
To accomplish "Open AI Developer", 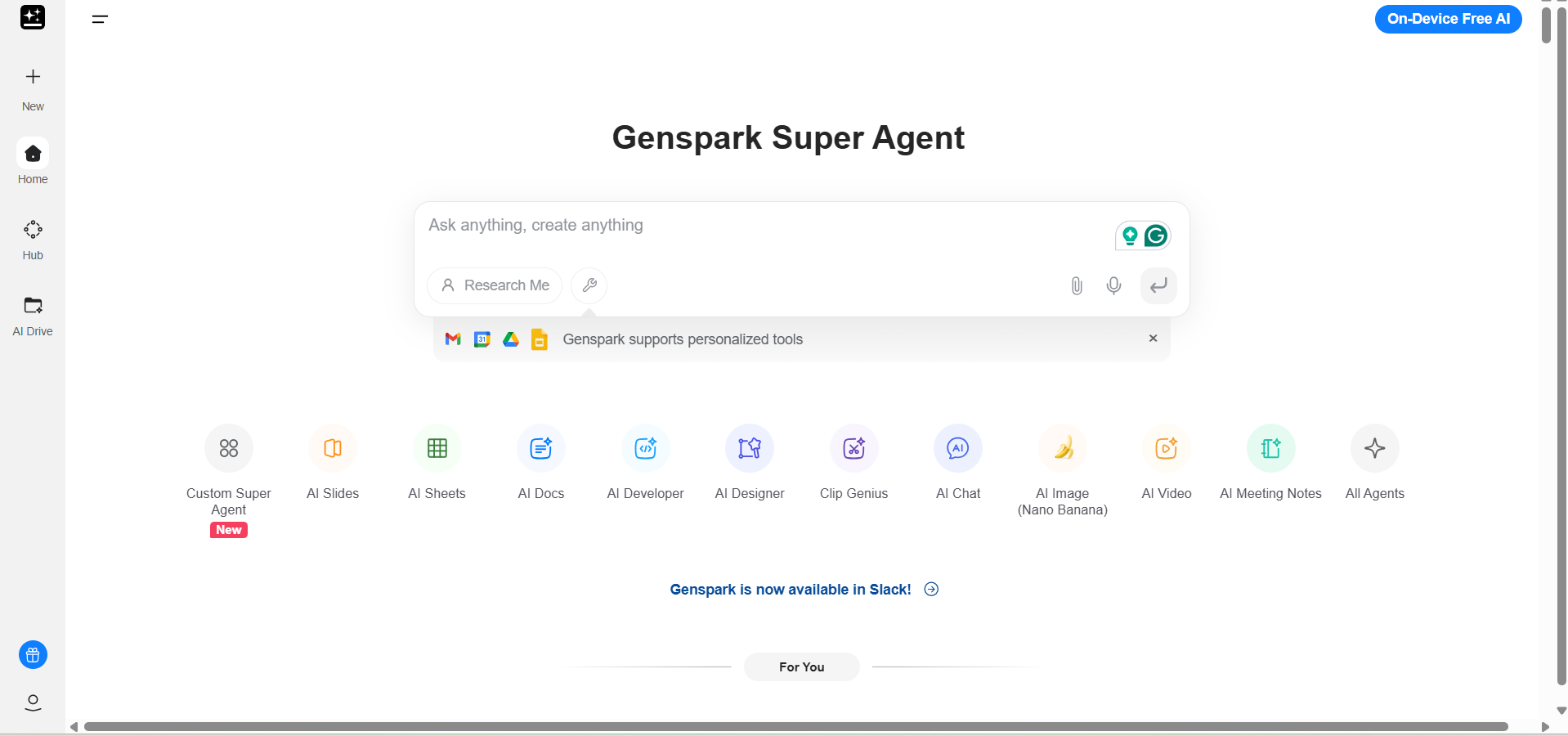I will (645, 448).
